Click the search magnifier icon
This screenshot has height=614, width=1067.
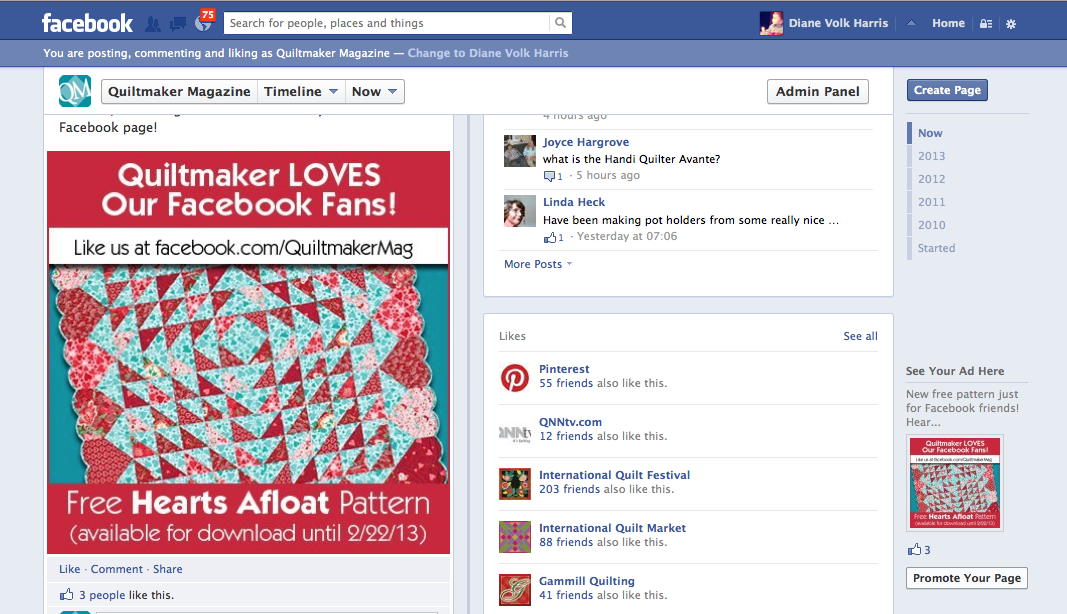560,22
